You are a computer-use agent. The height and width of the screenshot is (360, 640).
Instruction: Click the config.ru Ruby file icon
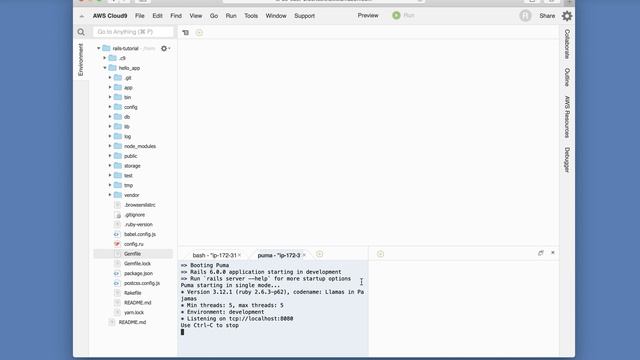coord(117,244)
